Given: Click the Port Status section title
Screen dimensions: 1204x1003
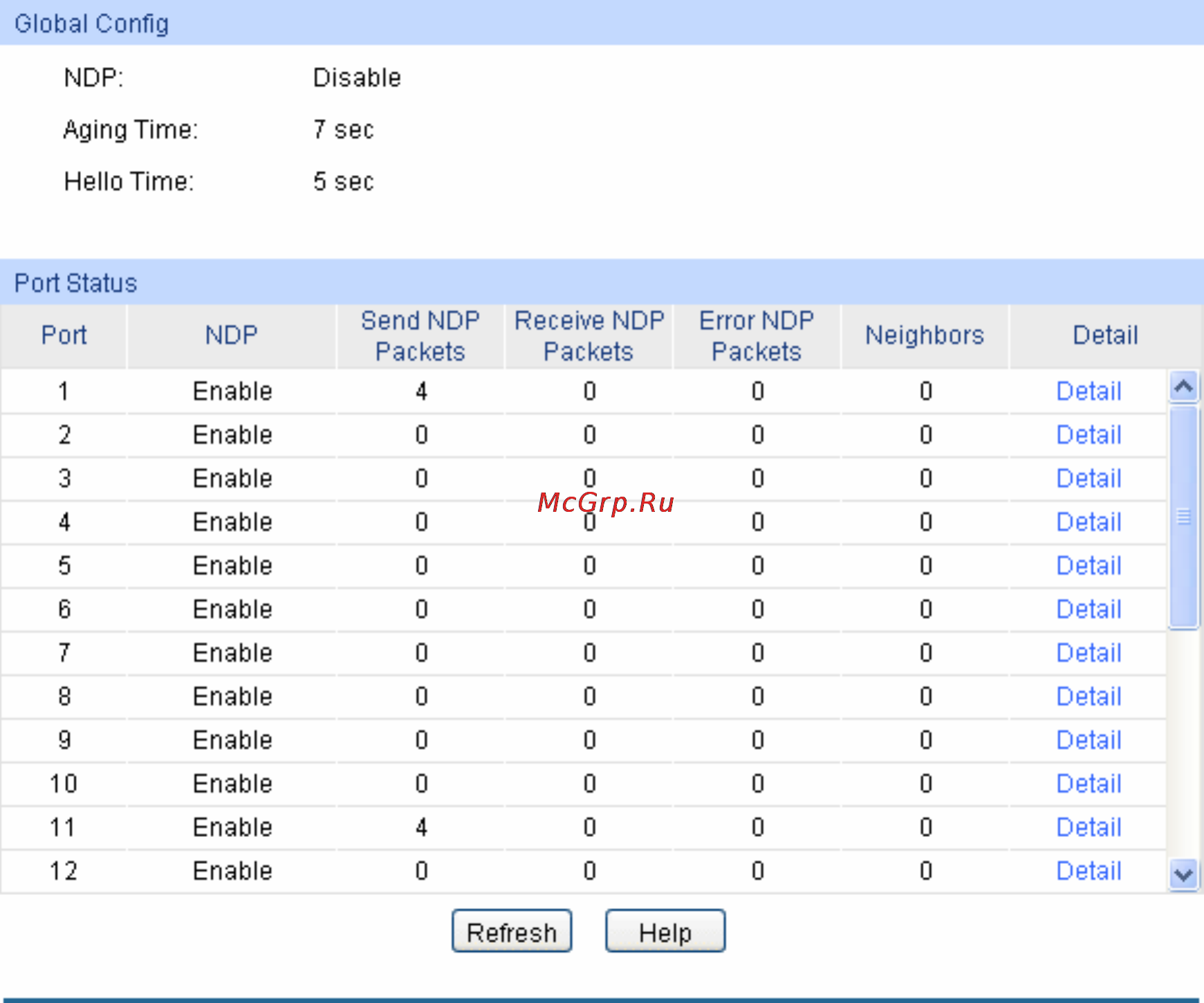Looking at the screenshot, I should point(76,284).
